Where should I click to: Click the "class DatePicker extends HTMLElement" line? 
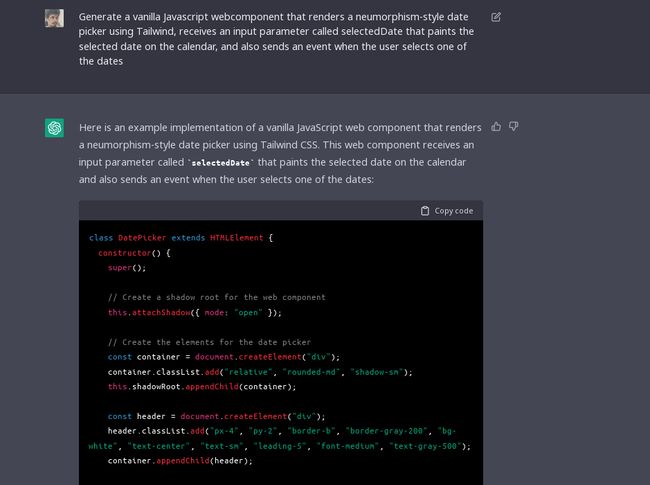pos(180,238)
